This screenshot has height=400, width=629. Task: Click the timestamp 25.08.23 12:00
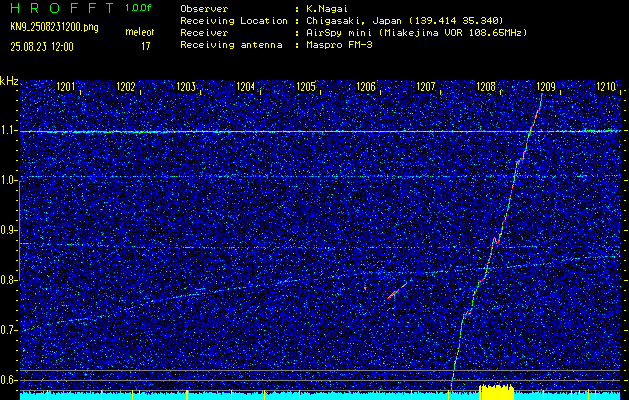(x=42, y=47)
